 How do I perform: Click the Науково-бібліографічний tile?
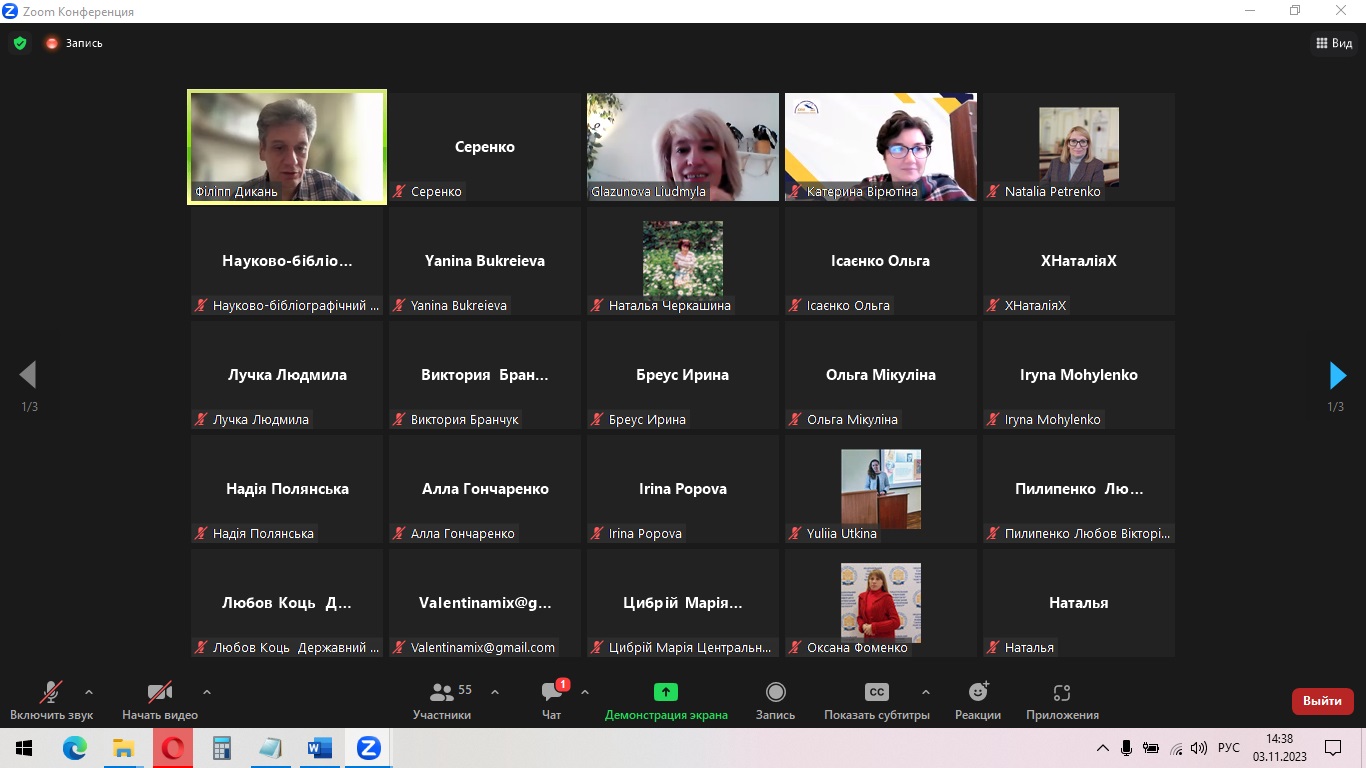pos(287,261)
